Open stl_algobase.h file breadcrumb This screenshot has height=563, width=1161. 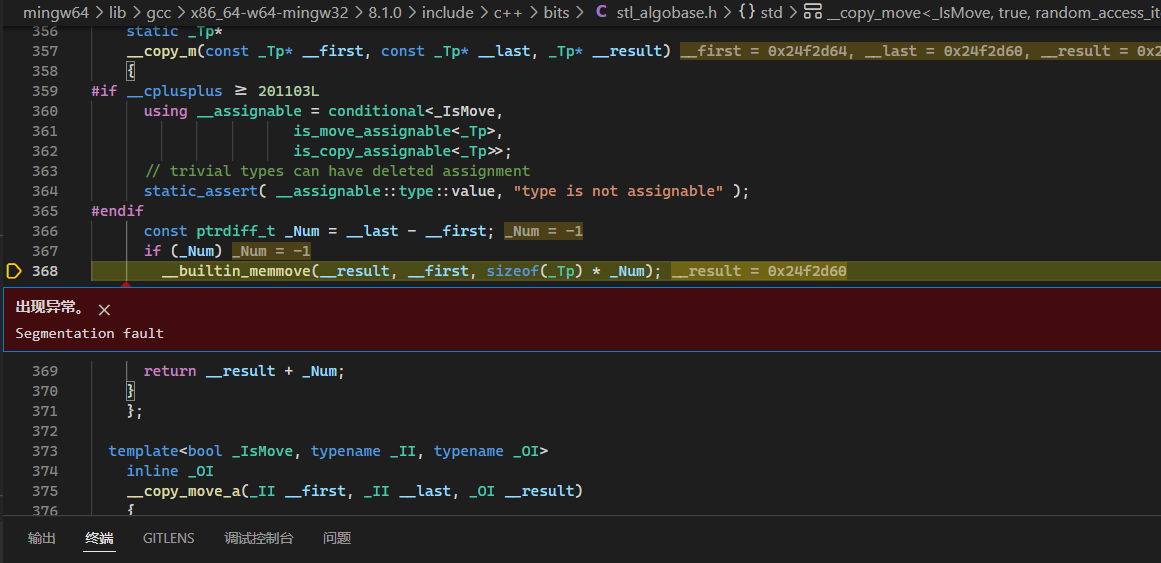pyautogui.click(x=666, y=13)
